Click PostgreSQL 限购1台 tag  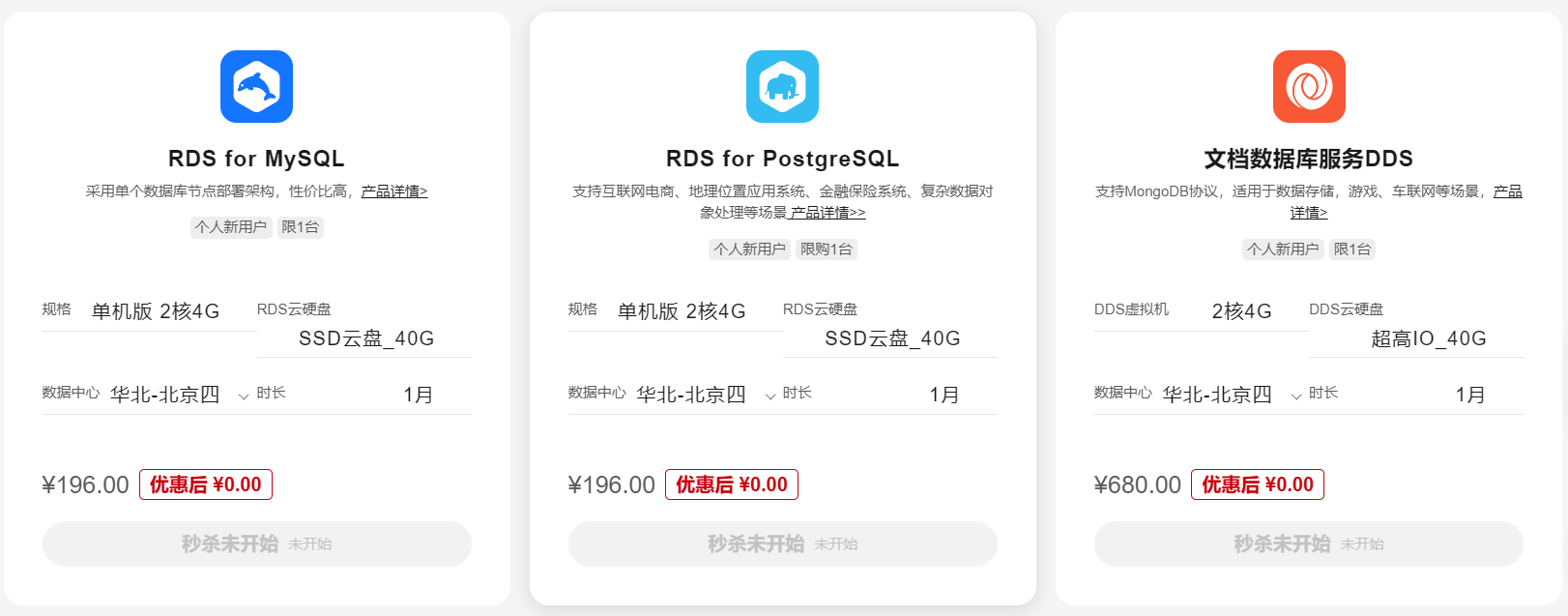[827, 249]
